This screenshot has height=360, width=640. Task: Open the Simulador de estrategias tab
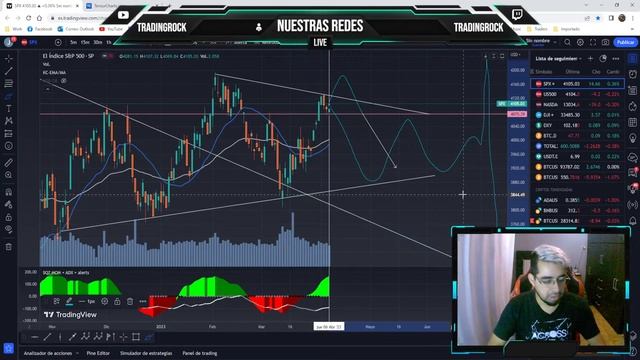(x=146, y=353)
